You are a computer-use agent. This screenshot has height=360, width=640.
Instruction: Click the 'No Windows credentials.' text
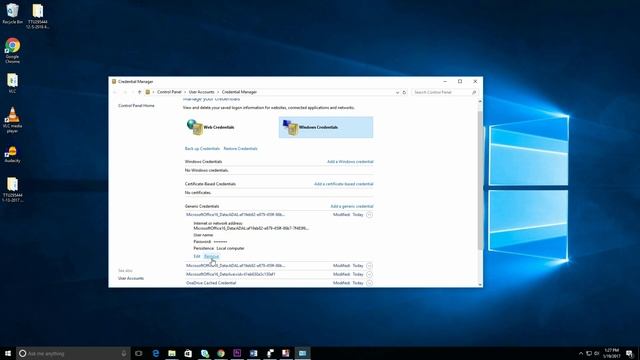[207, 170]
